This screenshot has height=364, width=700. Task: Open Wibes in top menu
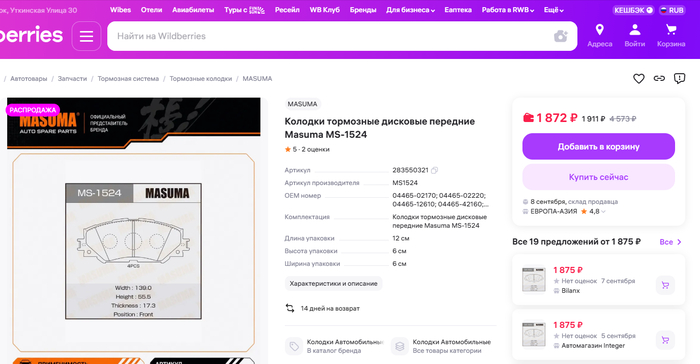tap(121, 10)
